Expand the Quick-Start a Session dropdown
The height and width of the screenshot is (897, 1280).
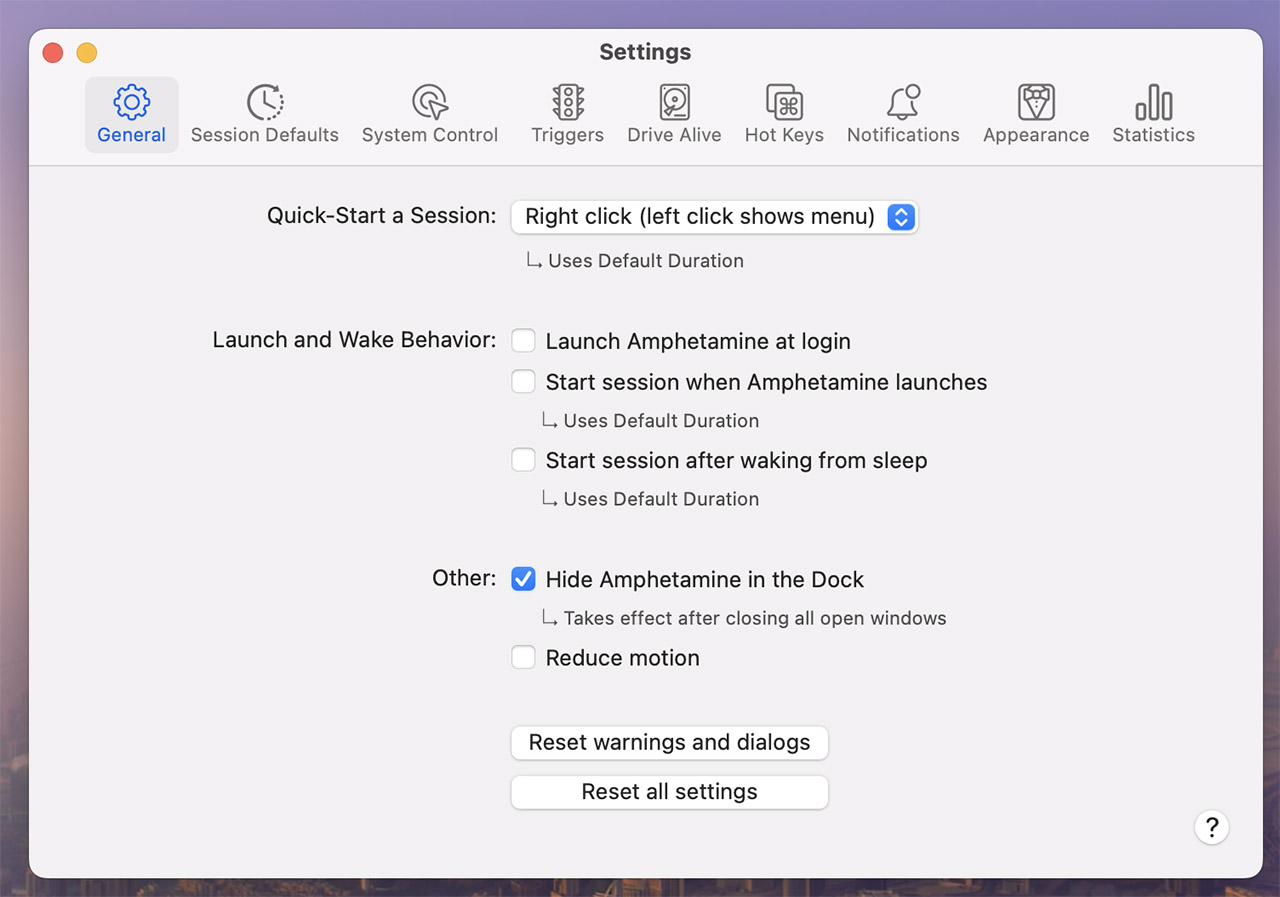tap(714, 217)
